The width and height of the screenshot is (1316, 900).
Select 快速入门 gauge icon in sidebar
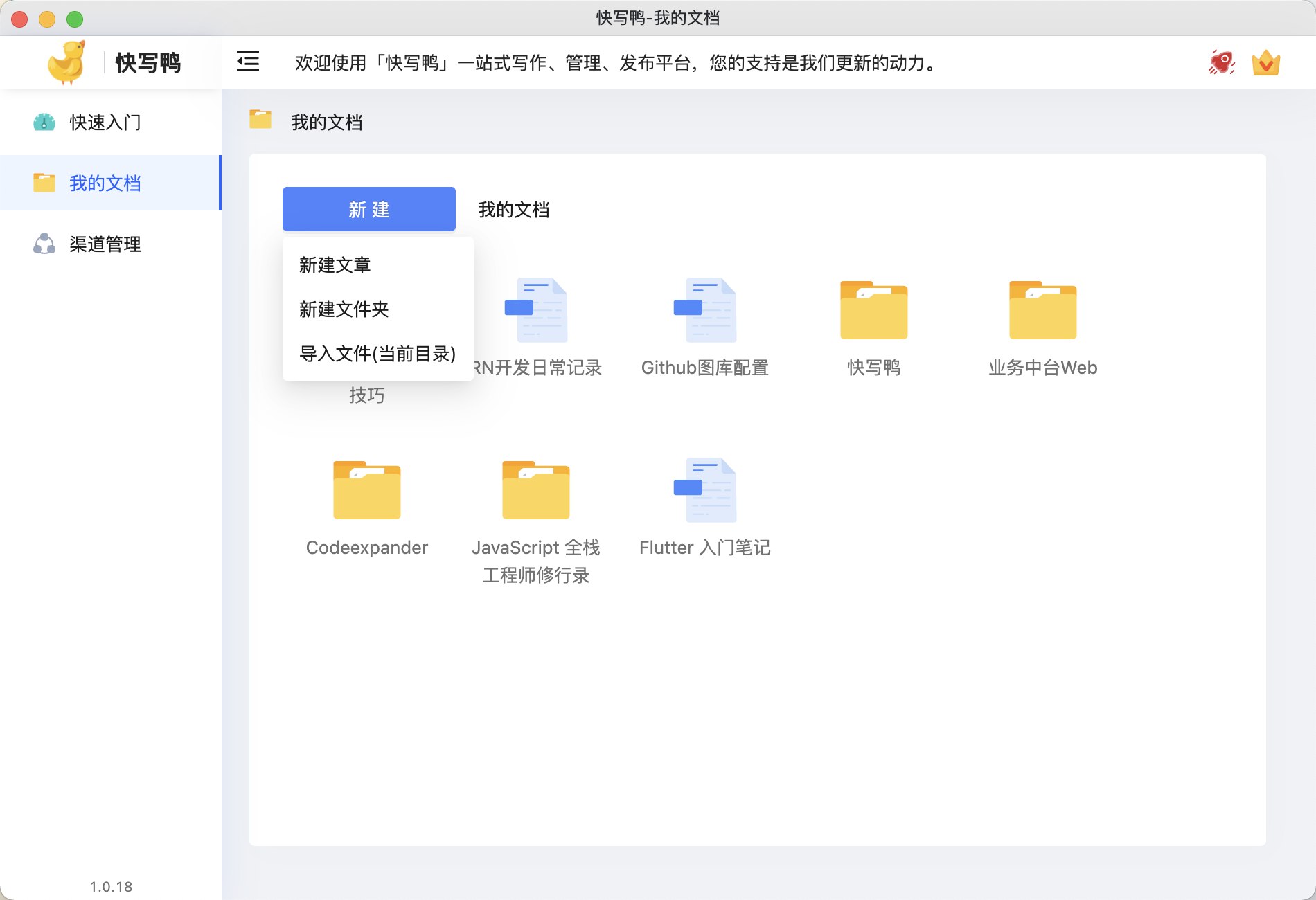(x=44, y=122)
